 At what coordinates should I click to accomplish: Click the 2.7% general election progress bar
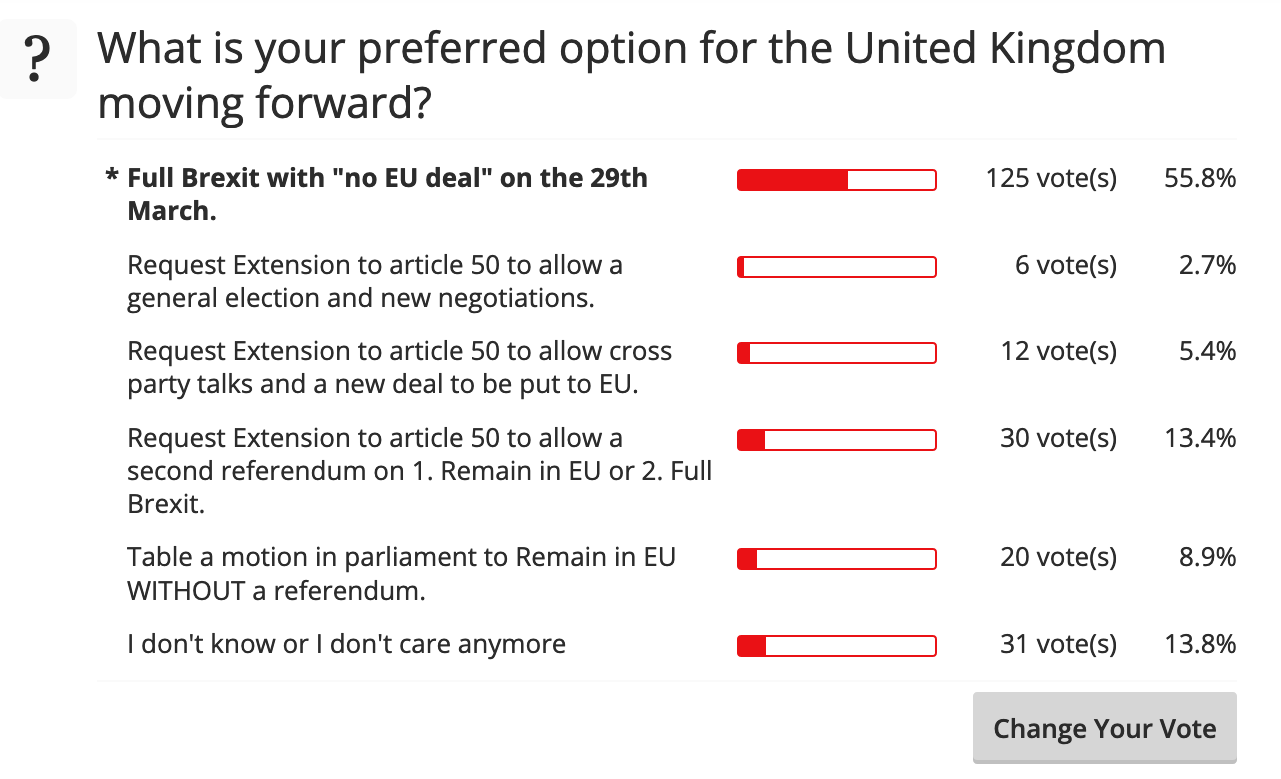pyautogui.click(x=836, y=267)
